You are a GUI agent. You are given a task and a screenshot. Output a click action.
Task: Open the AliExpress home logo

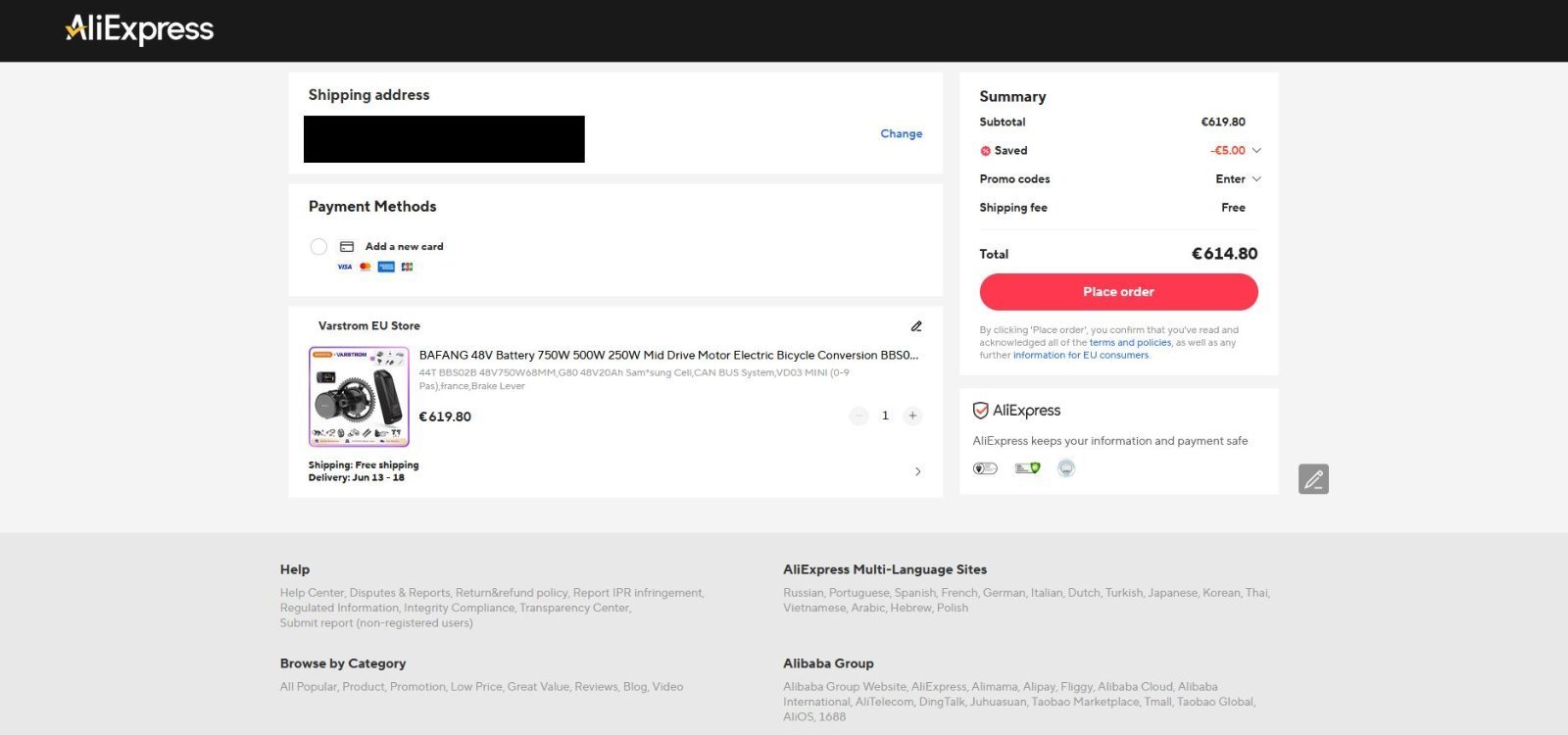[x=139, y=29]
